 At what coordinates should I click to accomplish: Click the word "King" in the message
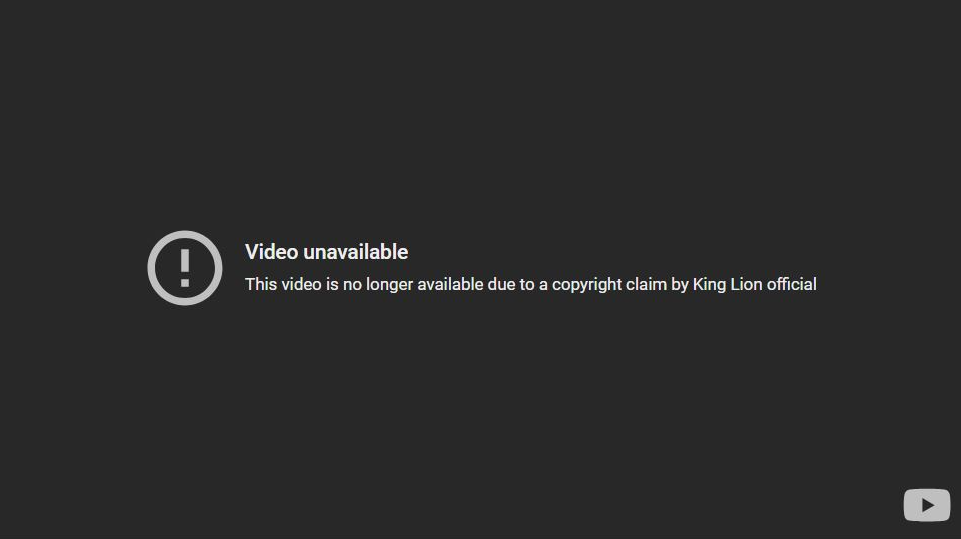pos(709,285)
